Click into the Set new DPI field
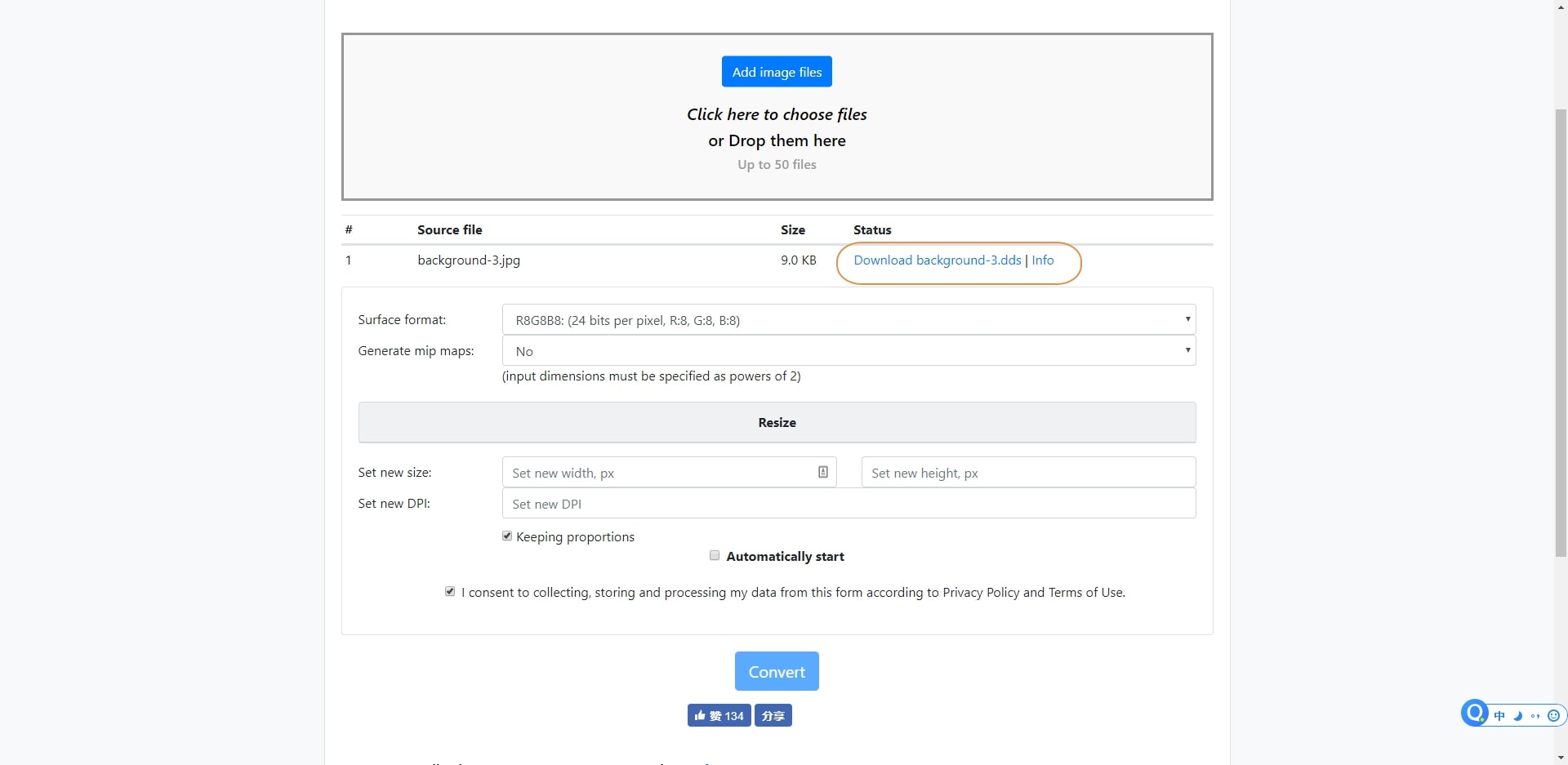Viewport: 1568px width, 765px height. tap(849, 504)
